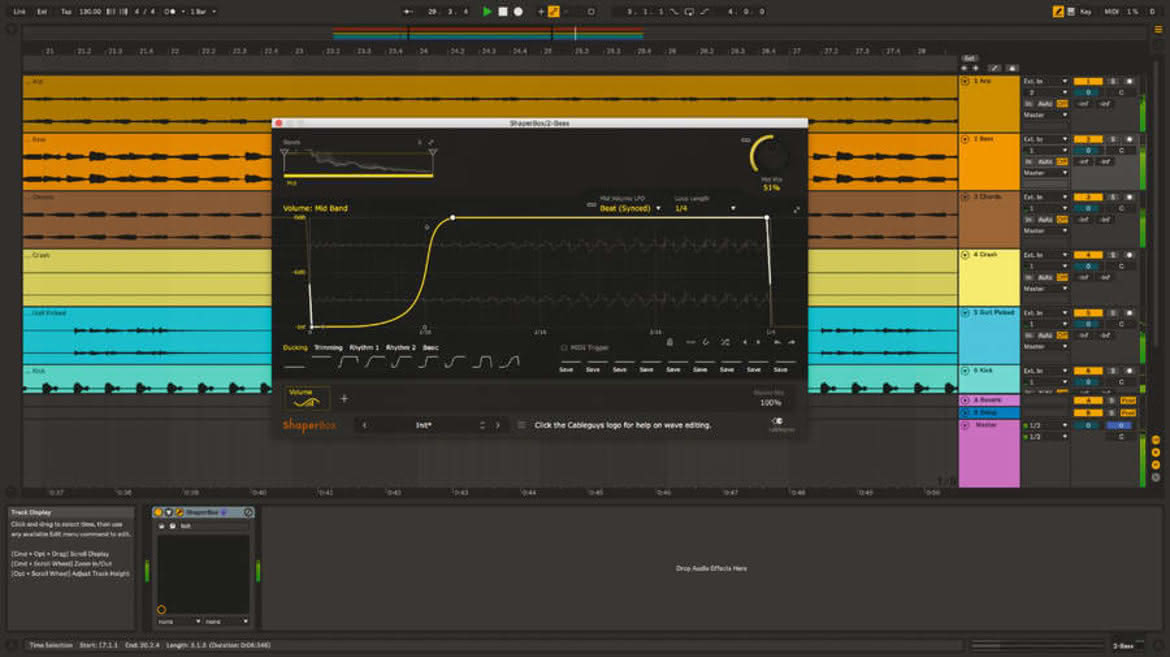The height and width of the screenshot is (657, 1170).
Task: Start playback with the green Play button
Action: pos(487,11)
